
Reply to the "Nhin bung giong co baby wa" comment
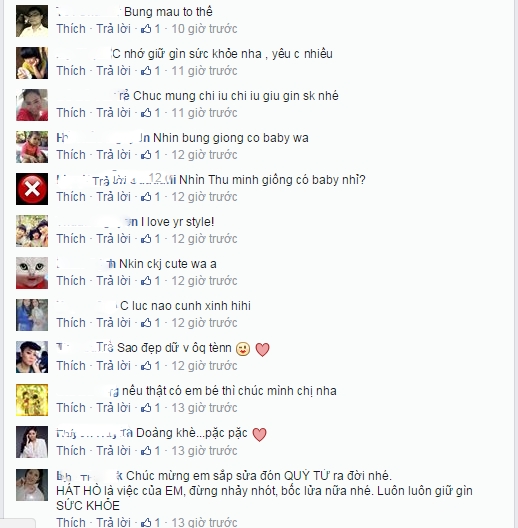pos(114,155)
